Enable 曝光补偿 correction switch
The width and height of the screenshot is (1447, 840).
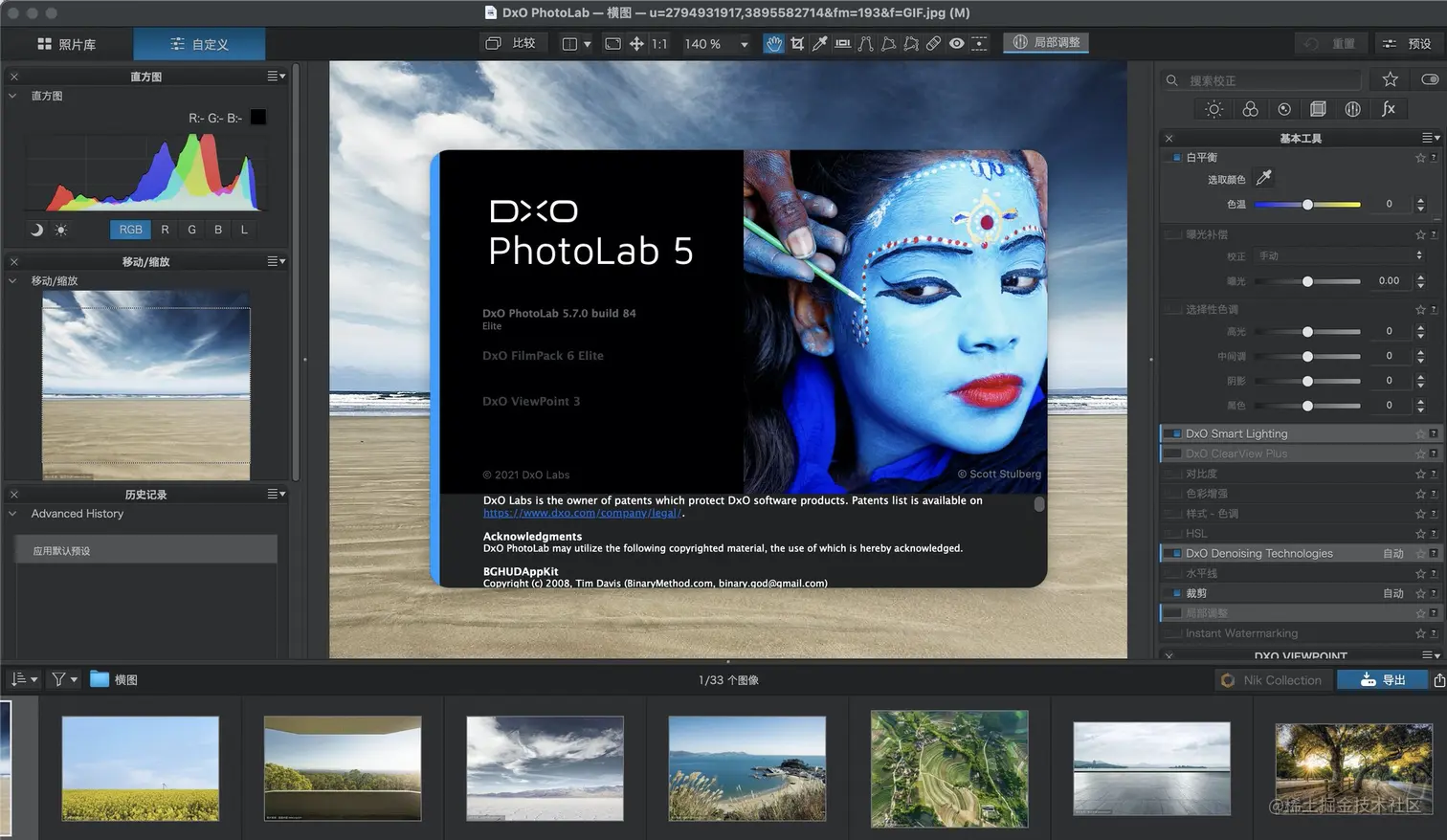[1173, 234]
